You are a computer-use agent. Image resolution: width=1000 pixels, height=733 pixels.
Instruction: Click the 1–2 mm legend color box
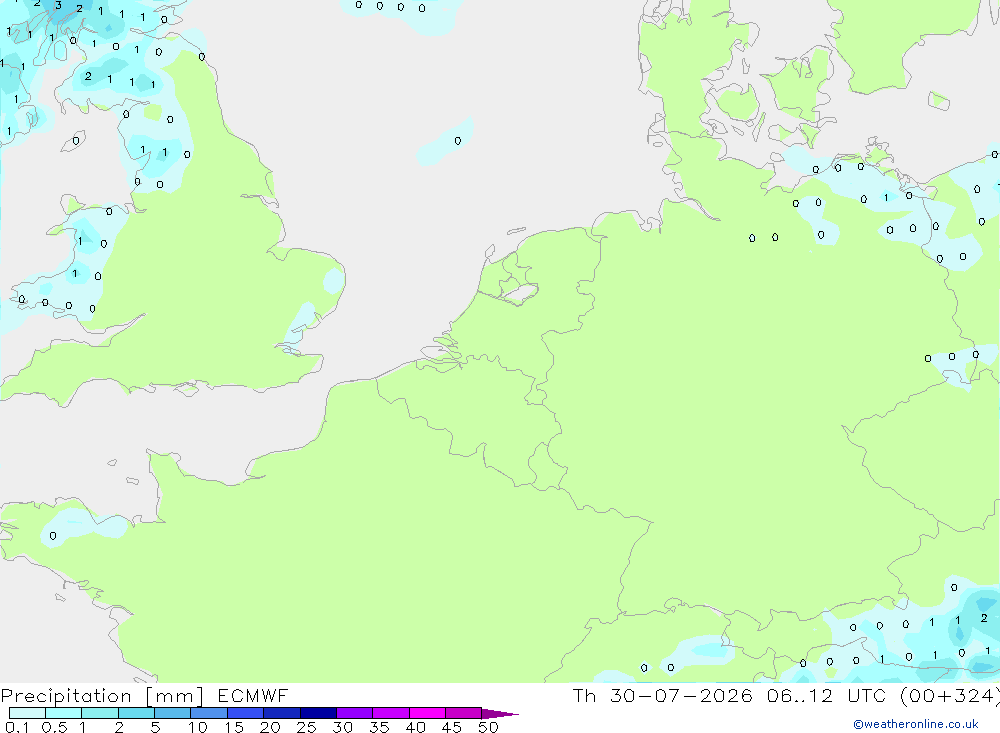(99, 713)
